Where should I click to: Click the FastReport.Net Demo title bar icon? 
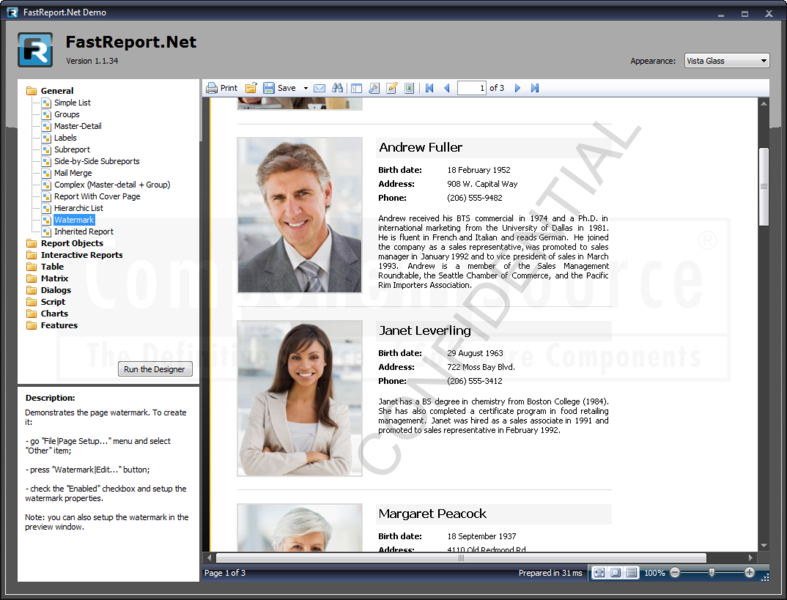coord(12,12)
